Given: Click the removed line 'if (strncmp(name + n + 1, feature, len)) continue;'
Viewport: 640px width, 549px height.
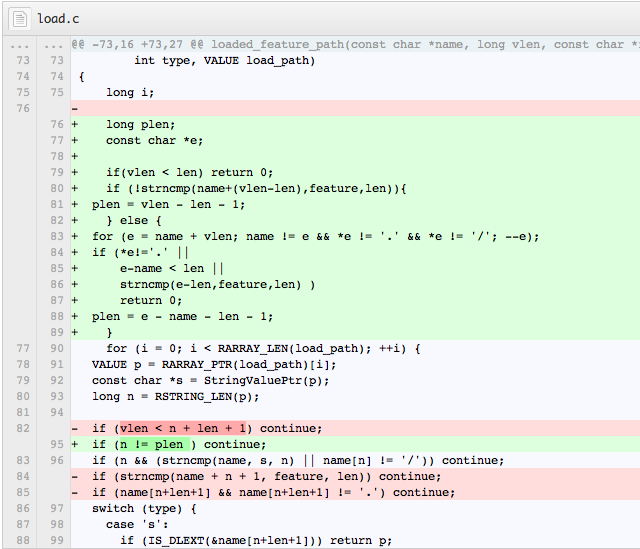Looking at the screenshot, I should 266,476.
